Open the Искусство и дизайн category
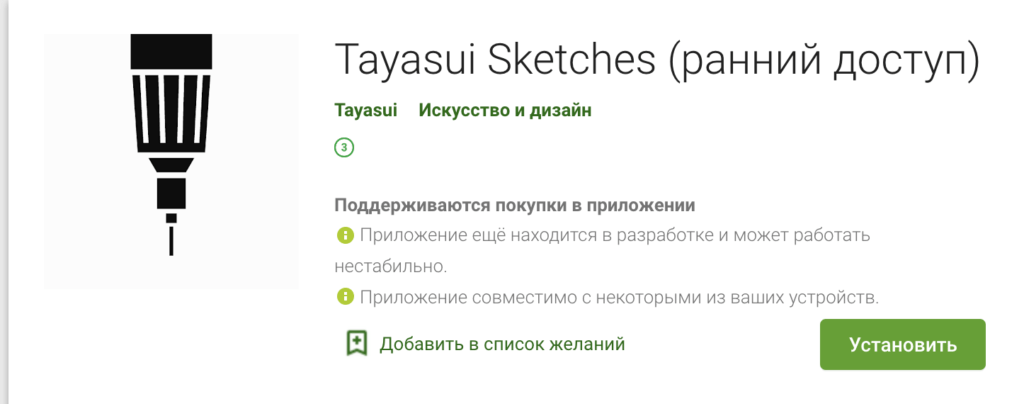The width and height of the screenshot is (1024, 404). 505,109
